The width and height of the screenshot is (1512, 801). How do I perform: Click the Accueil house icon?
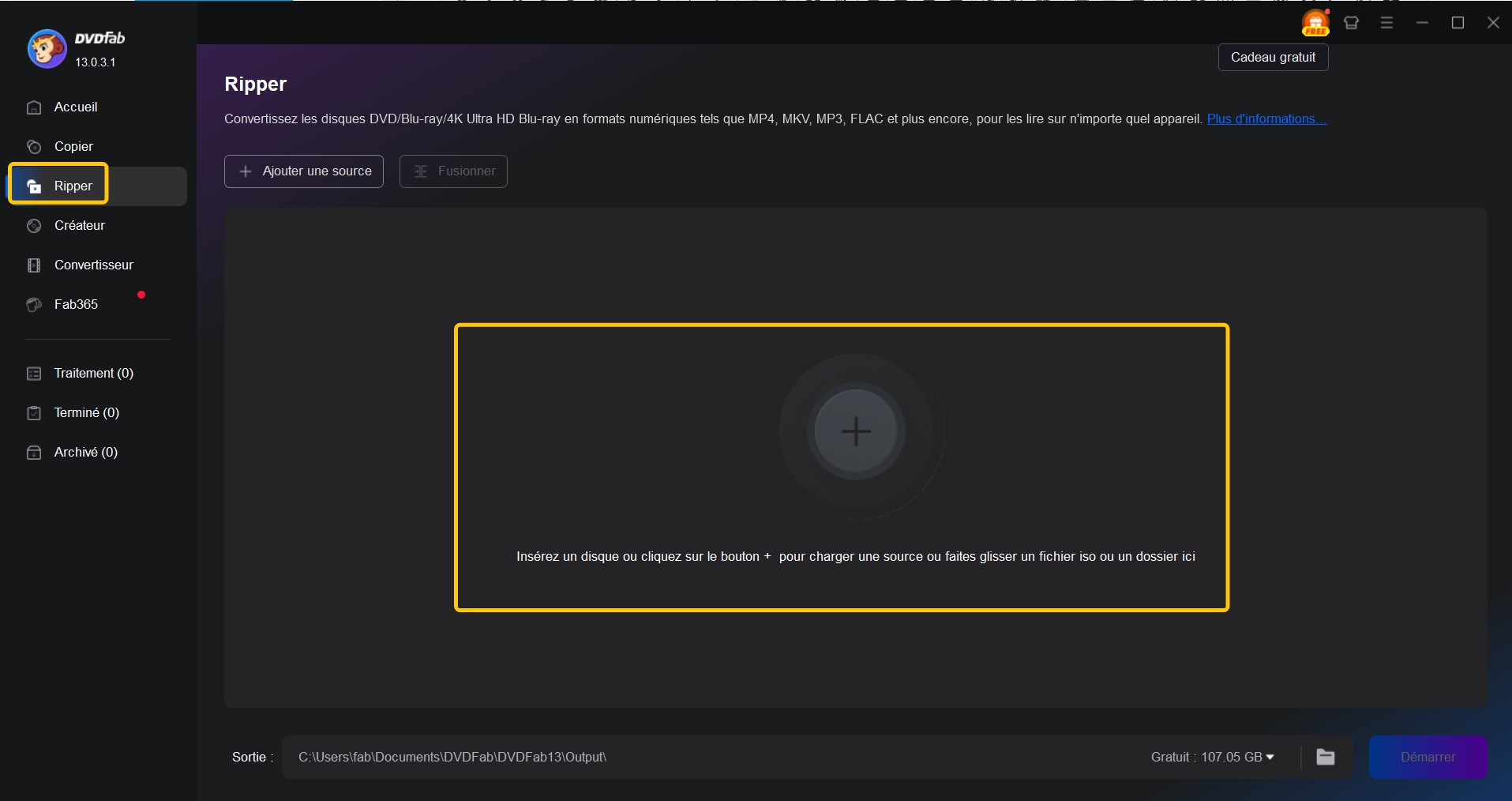tap(34, 107)
